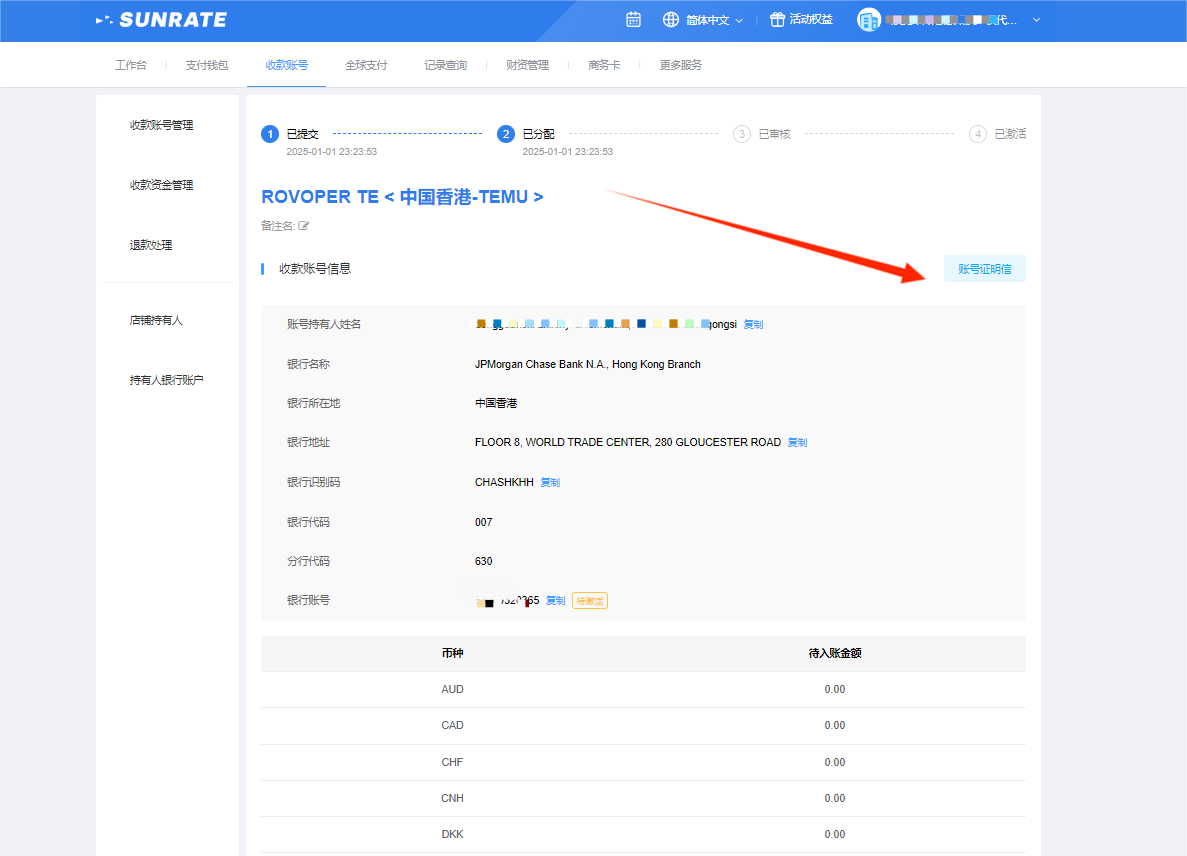Click the DKK currency row
Image resolution: width=1187 pixels, height=856 pixels.
click(x=643, y=834)
